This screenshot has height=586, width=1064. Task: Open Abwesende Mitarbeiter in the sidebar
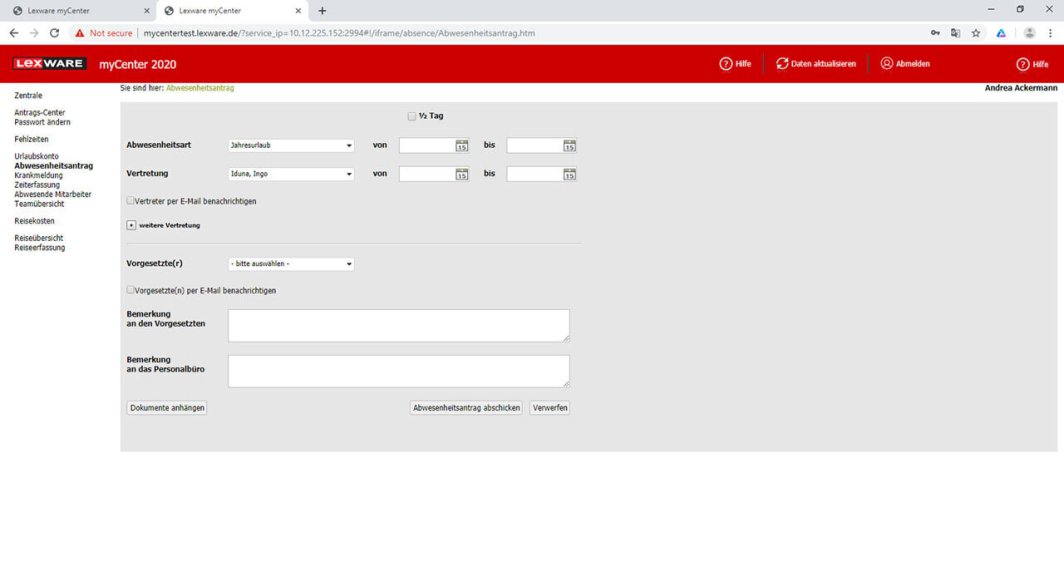(53, 194)
